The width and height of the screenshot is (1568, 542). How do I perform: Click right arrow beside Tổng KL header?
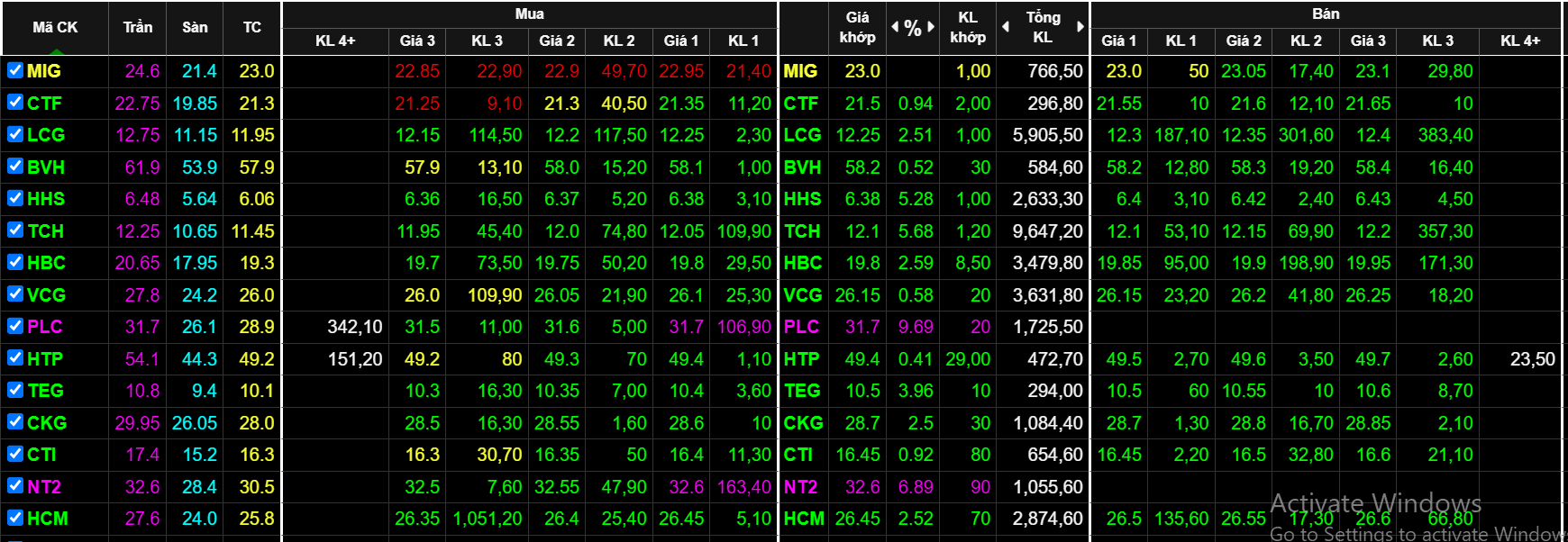point(1080,27)
